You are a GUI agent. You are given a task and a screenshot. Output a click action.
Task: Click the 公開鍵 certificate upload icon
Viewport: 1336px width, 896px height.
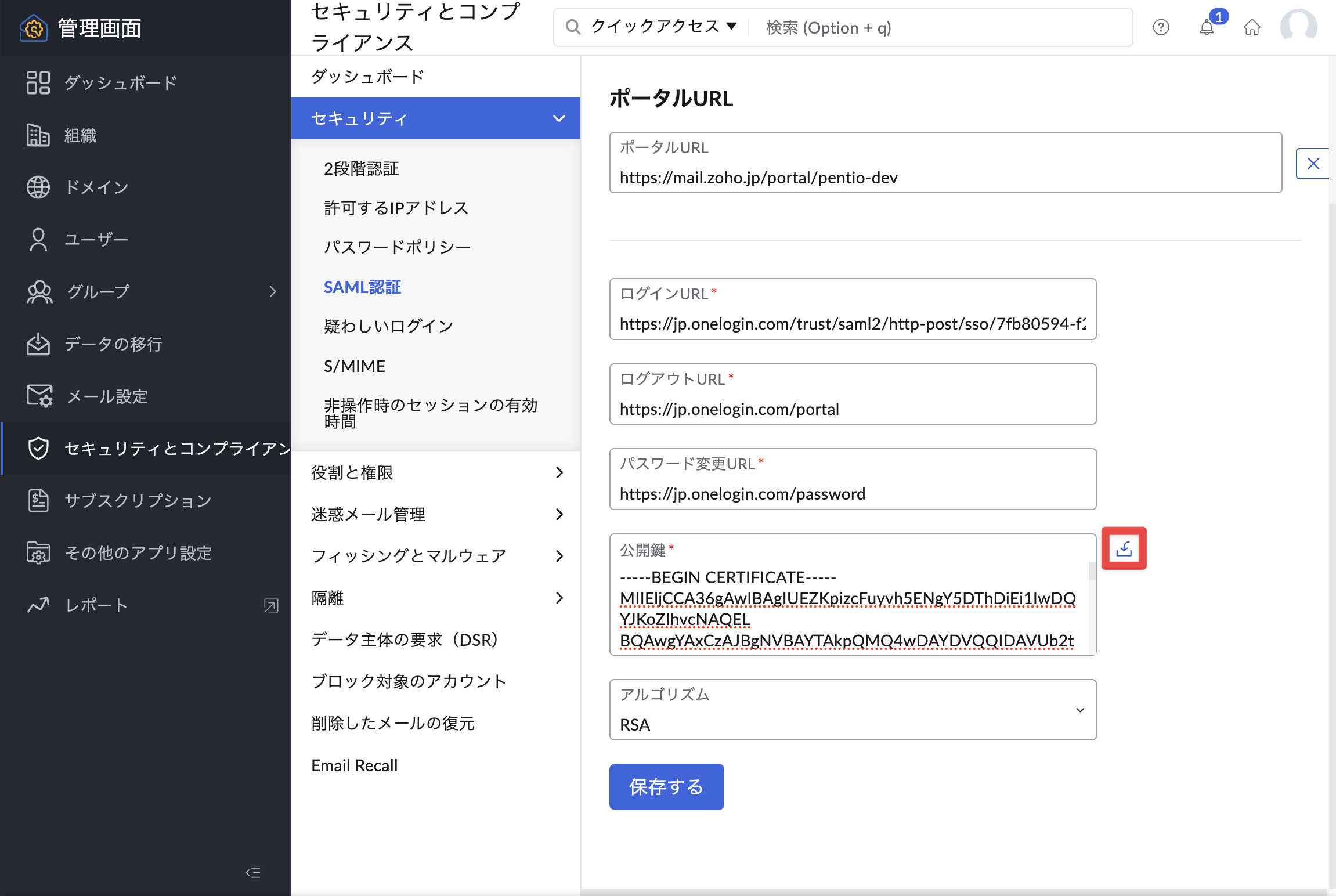pos(1124,548)
